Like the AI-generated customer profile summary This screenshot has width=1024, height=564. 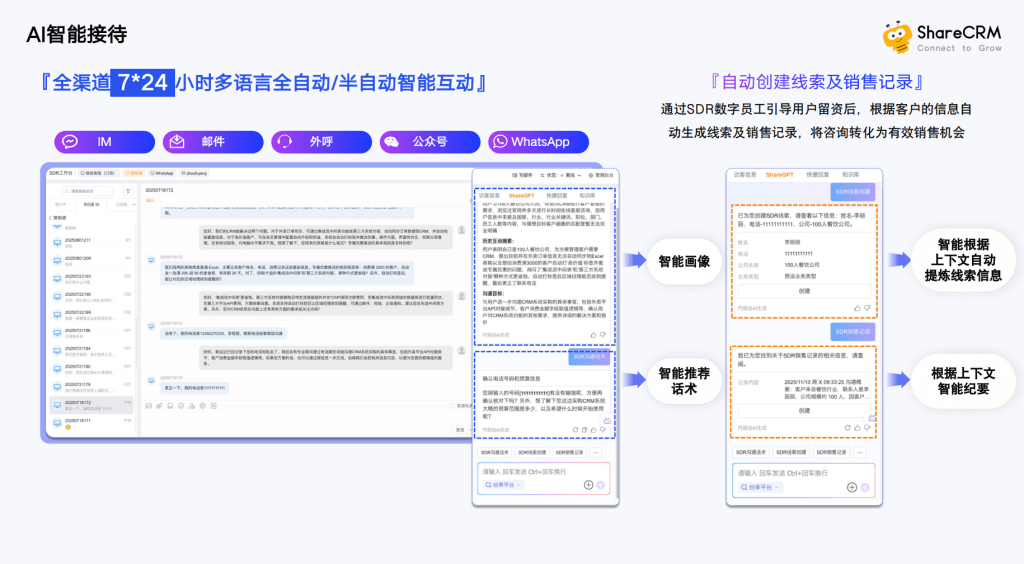click(x=593, y=335)
